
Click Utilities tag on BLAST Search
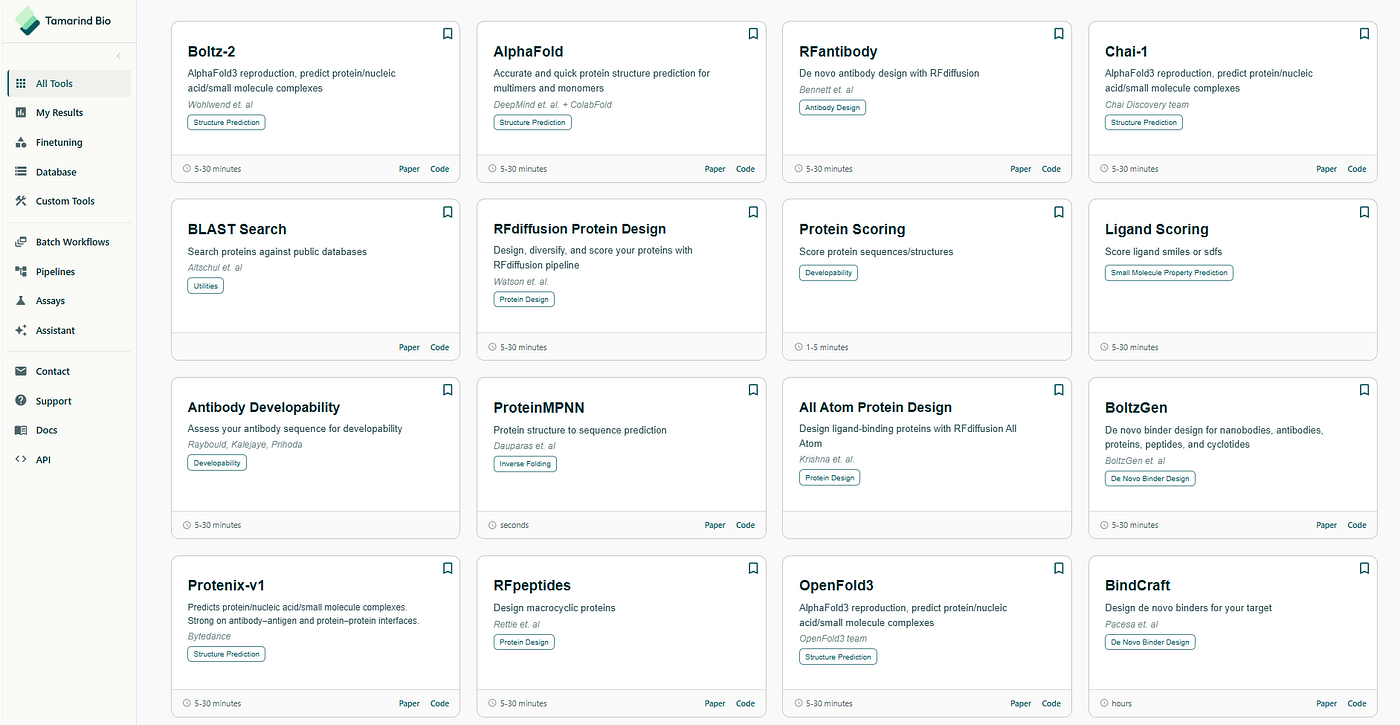[x=205, y=285]
